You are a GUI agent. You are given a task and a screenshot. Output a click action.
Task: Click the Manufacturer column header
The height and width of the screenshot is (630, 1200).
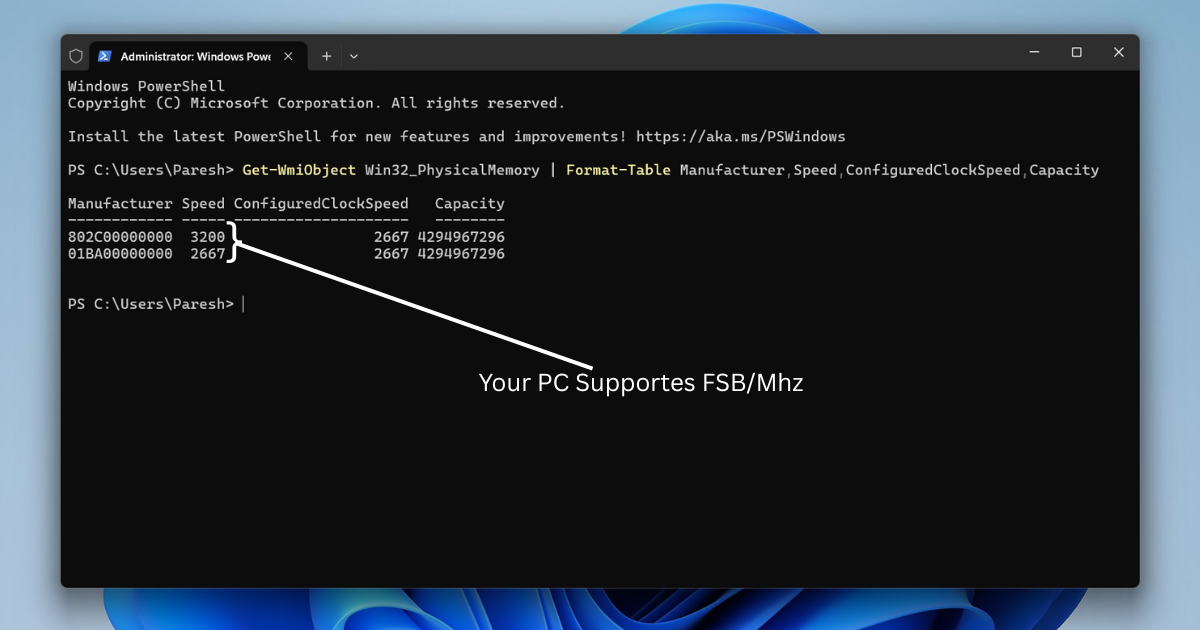point(120,204)
